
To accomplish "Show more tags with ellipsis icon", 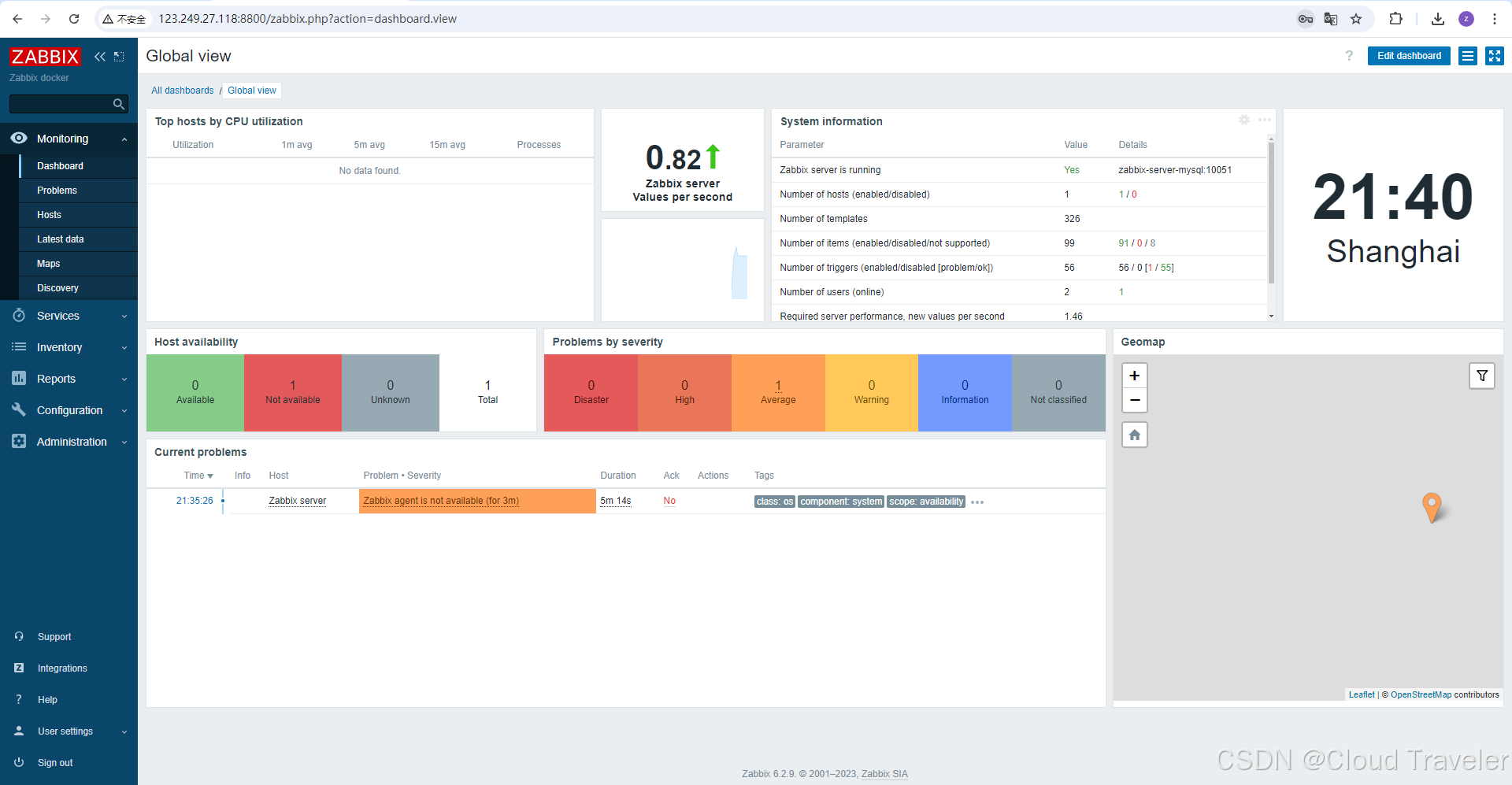I will (x=977, y=502).
